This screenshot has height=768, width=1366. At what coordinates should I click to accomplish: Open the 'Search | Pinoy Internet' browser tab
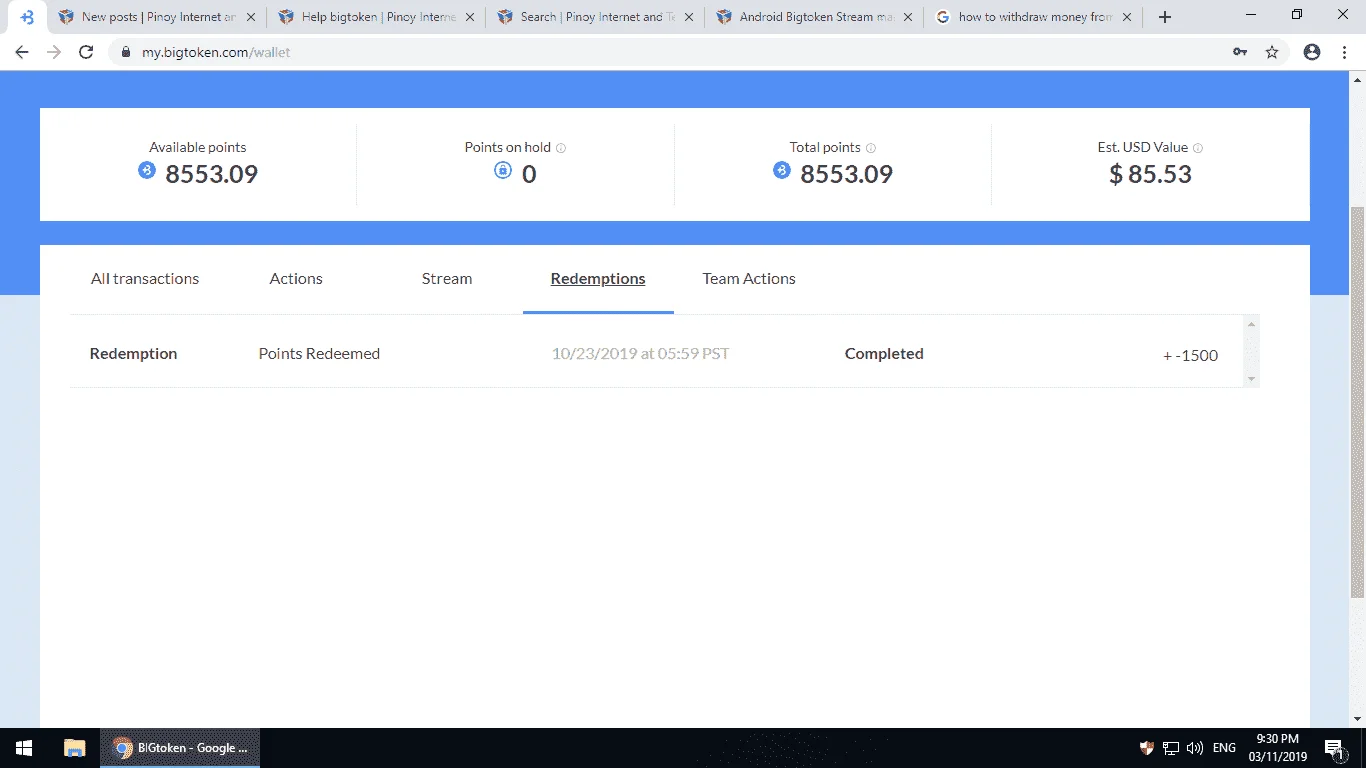pos(595,17)
